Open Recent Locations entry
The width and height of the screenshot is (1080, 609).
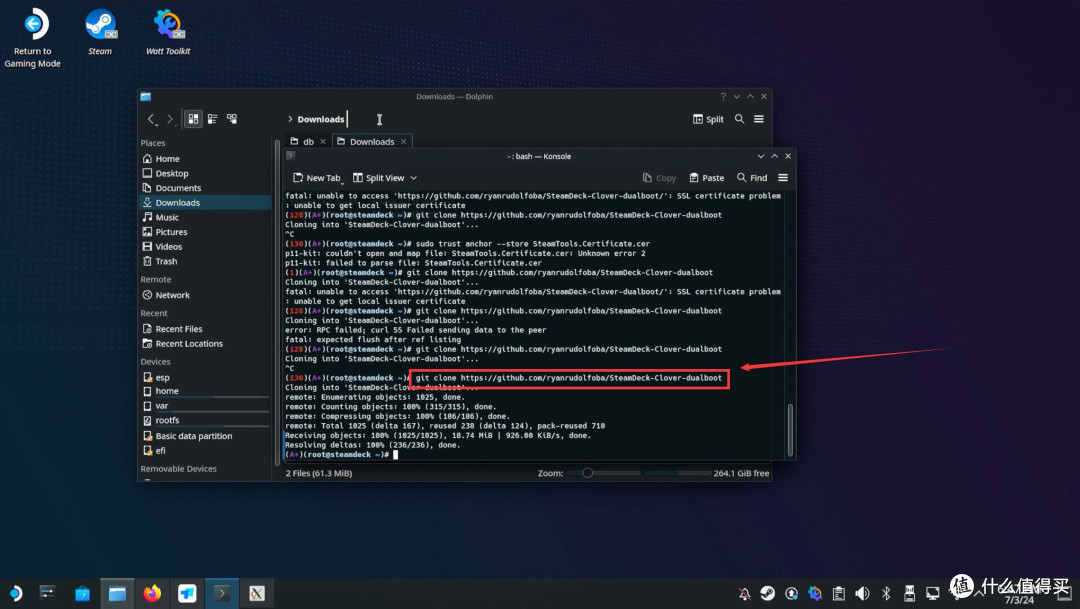coord(189,344)
